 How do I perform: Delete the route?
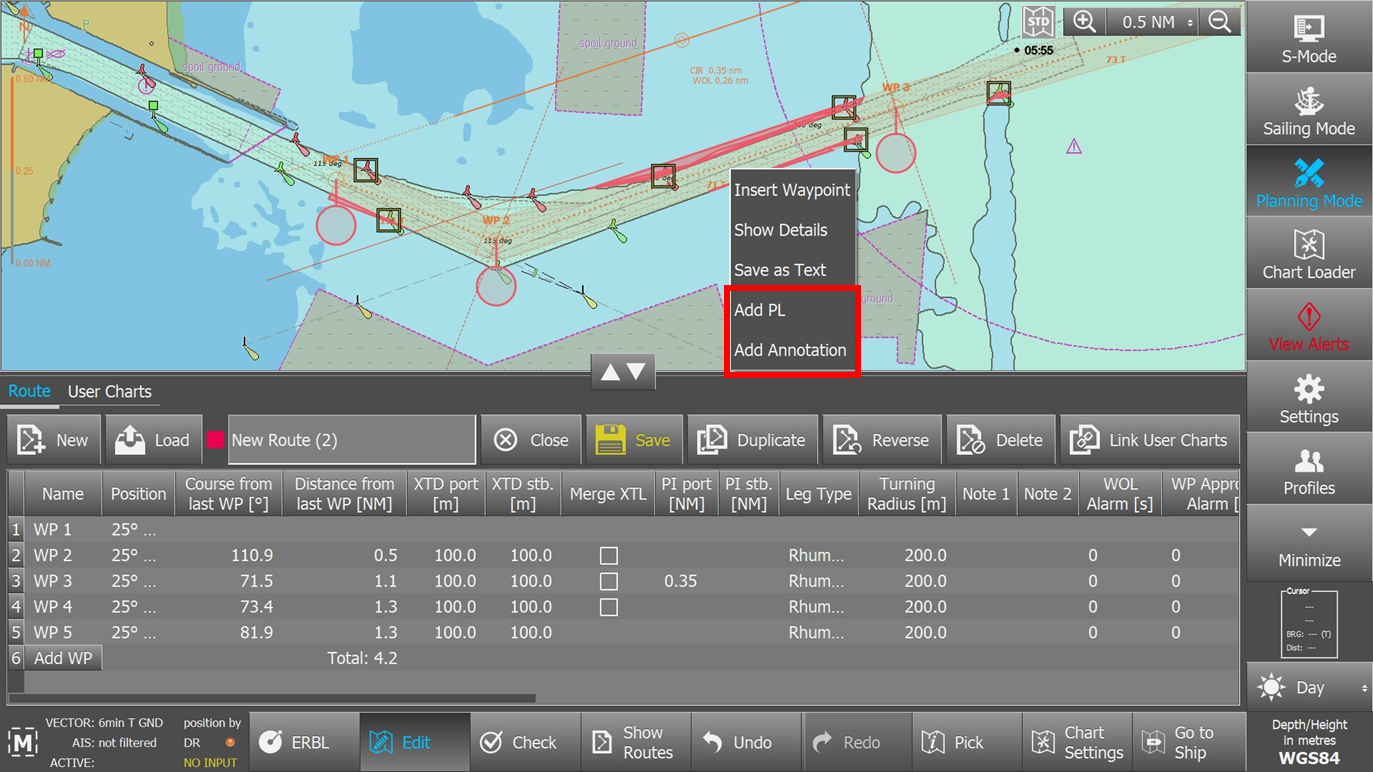(1000, 440)
